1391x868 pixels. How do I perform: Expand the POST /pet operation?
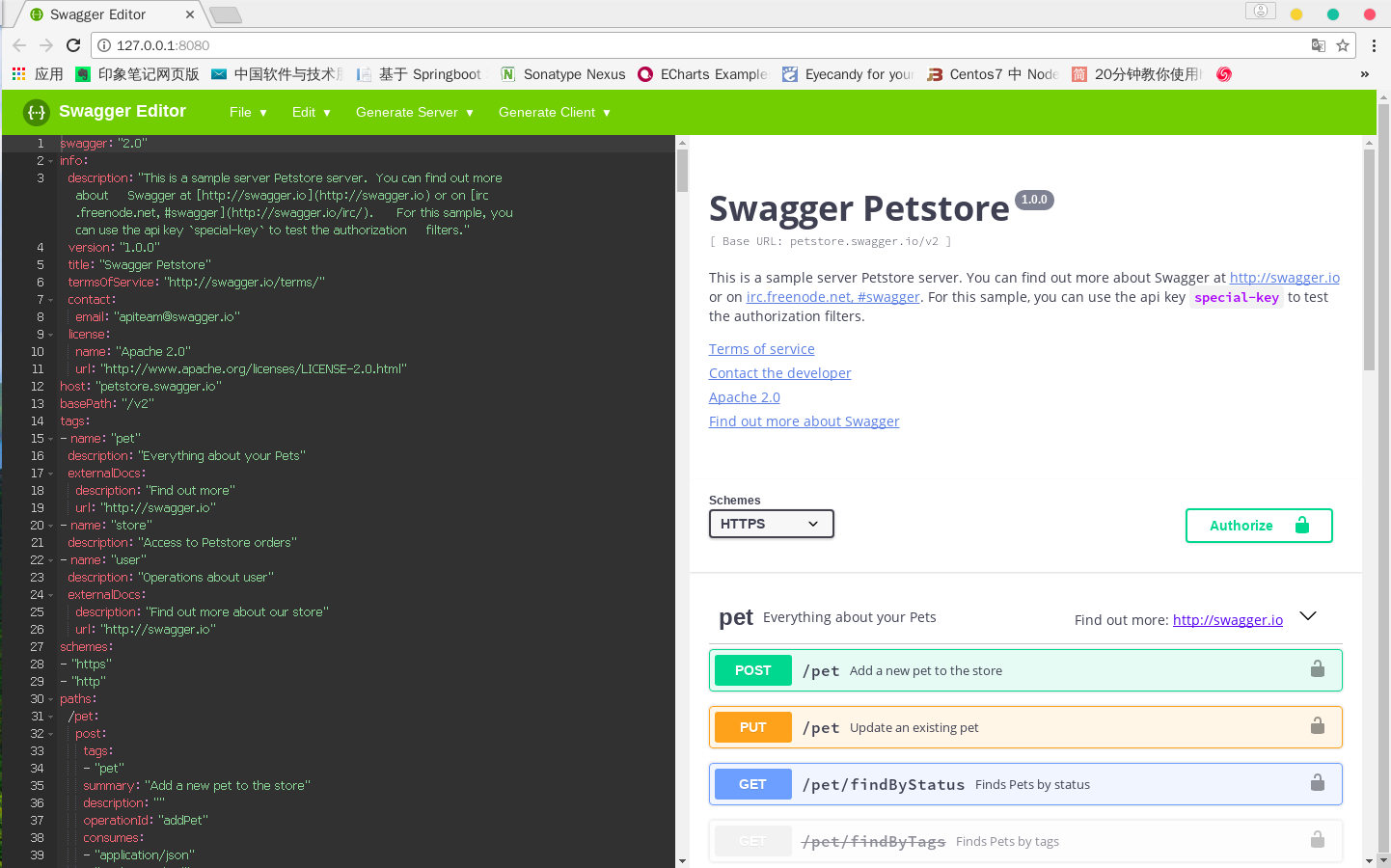(1025, 670)
